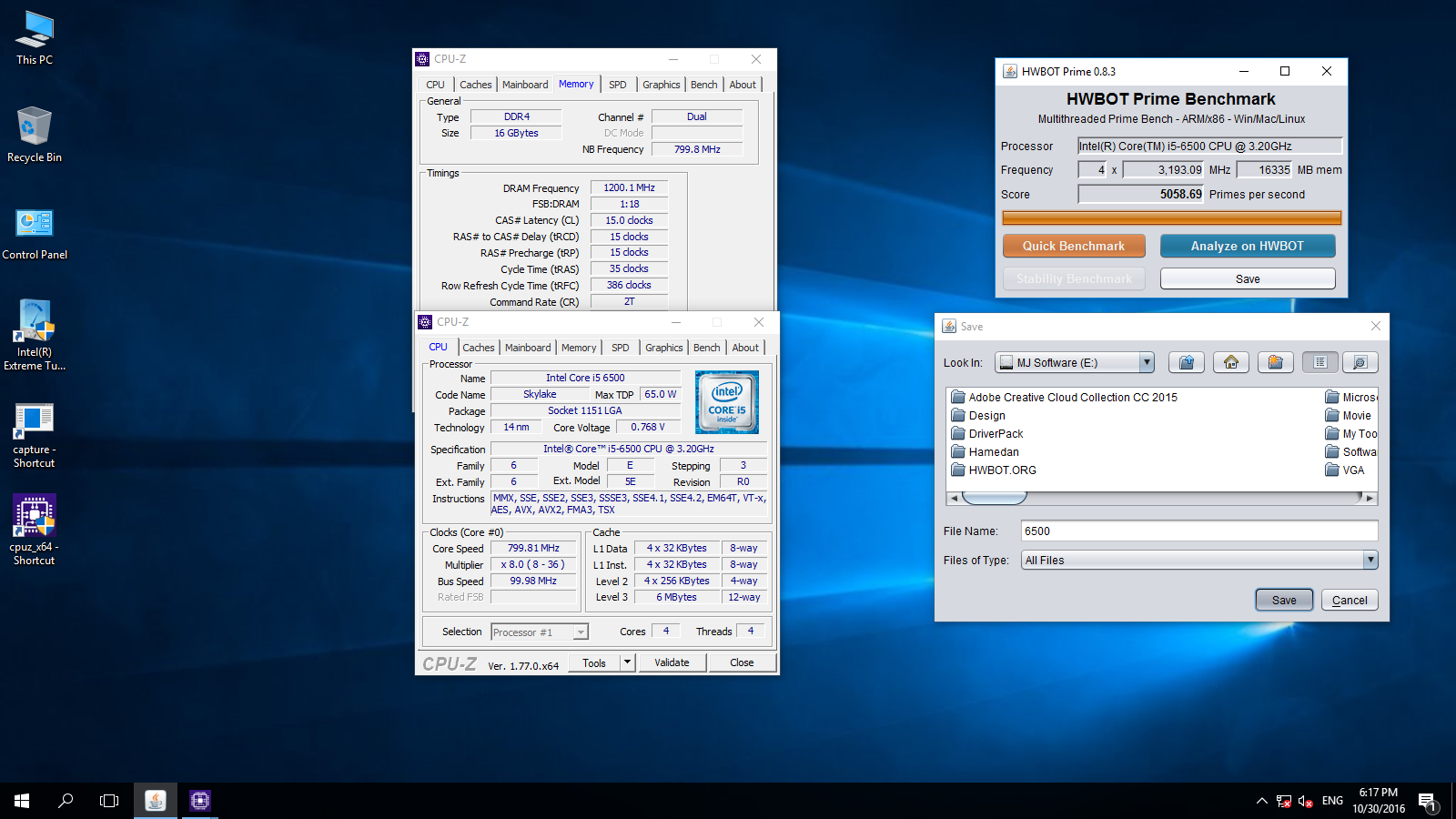Select CPU tab in front CPU-Z window
The image size is (1456, 819).
pyautogui.click(x=439, y=347)
